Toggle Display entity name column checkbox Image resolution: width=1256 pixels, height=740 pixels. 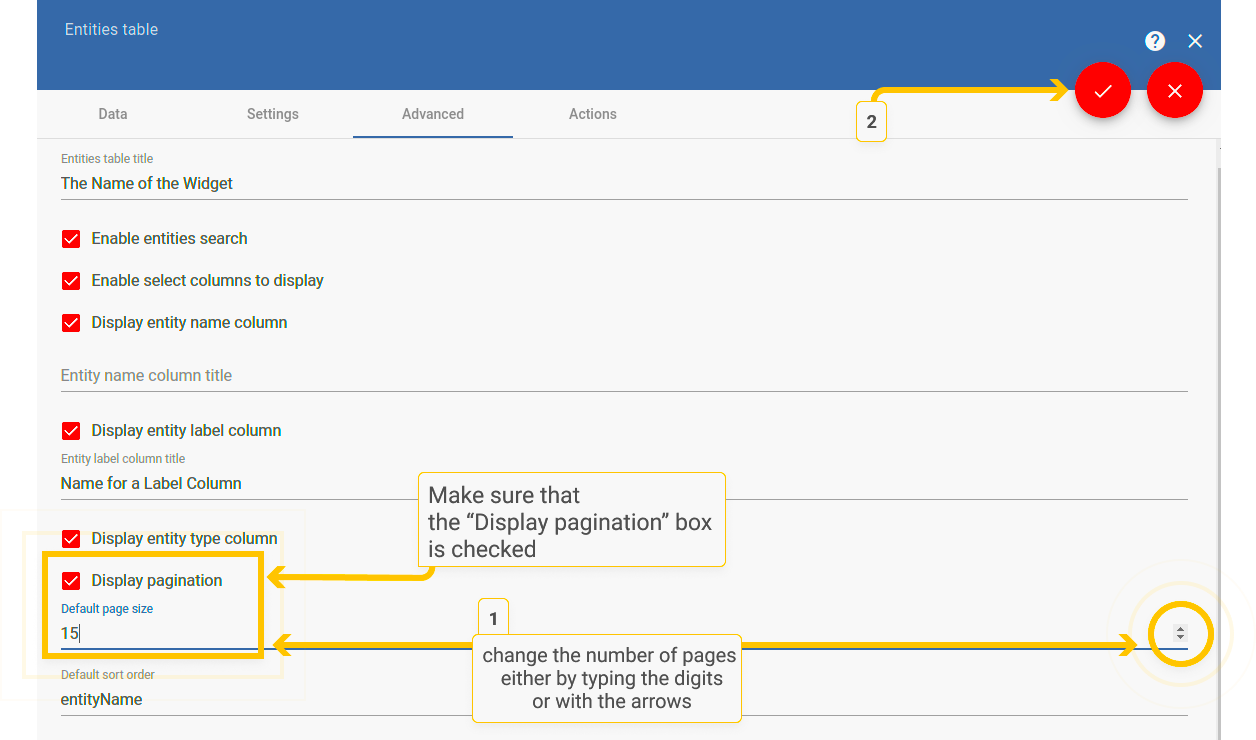tap(71, 323)
